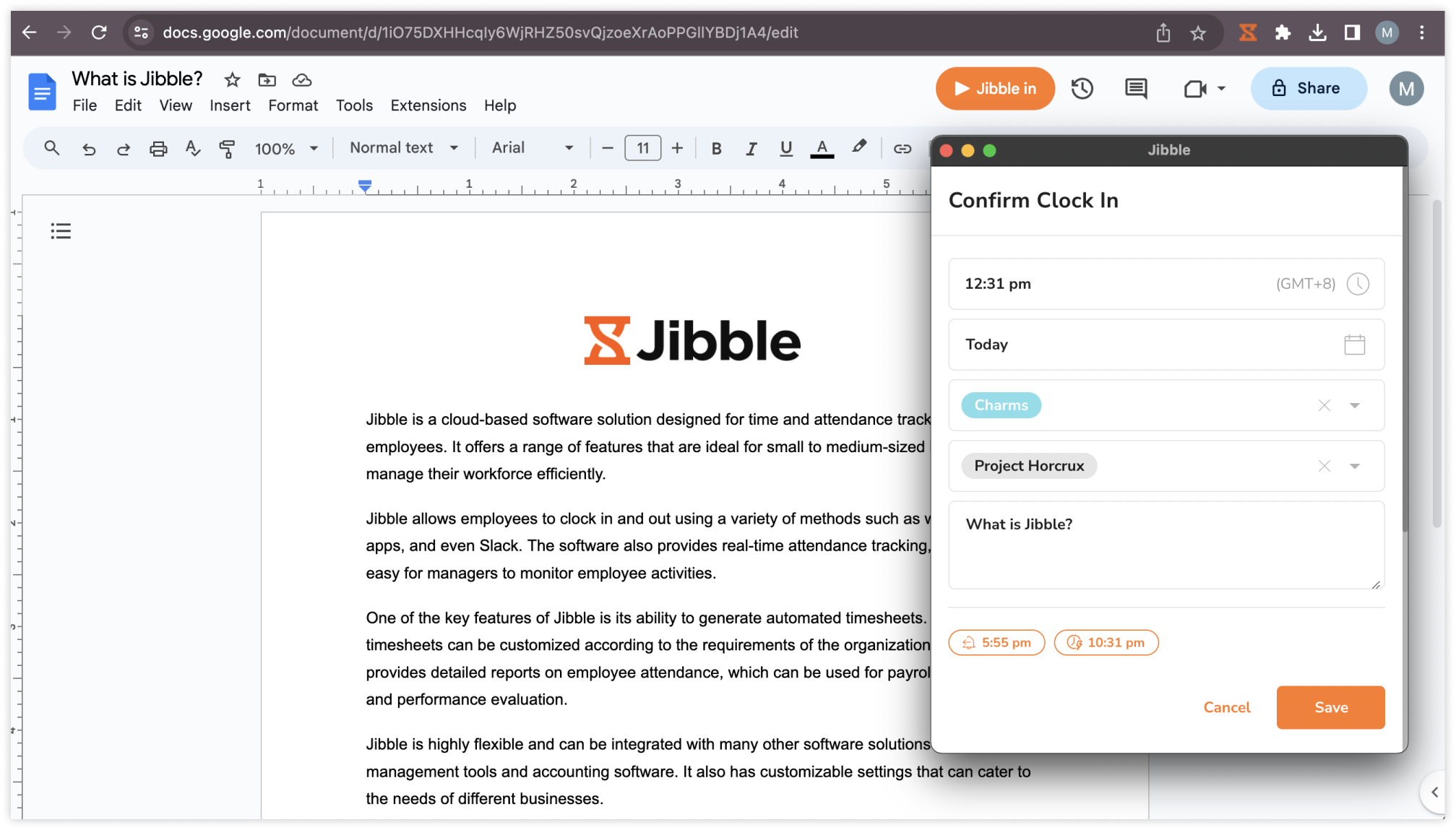
Task: Open the 100% zoom dropdown
Action: coord(286,149)
